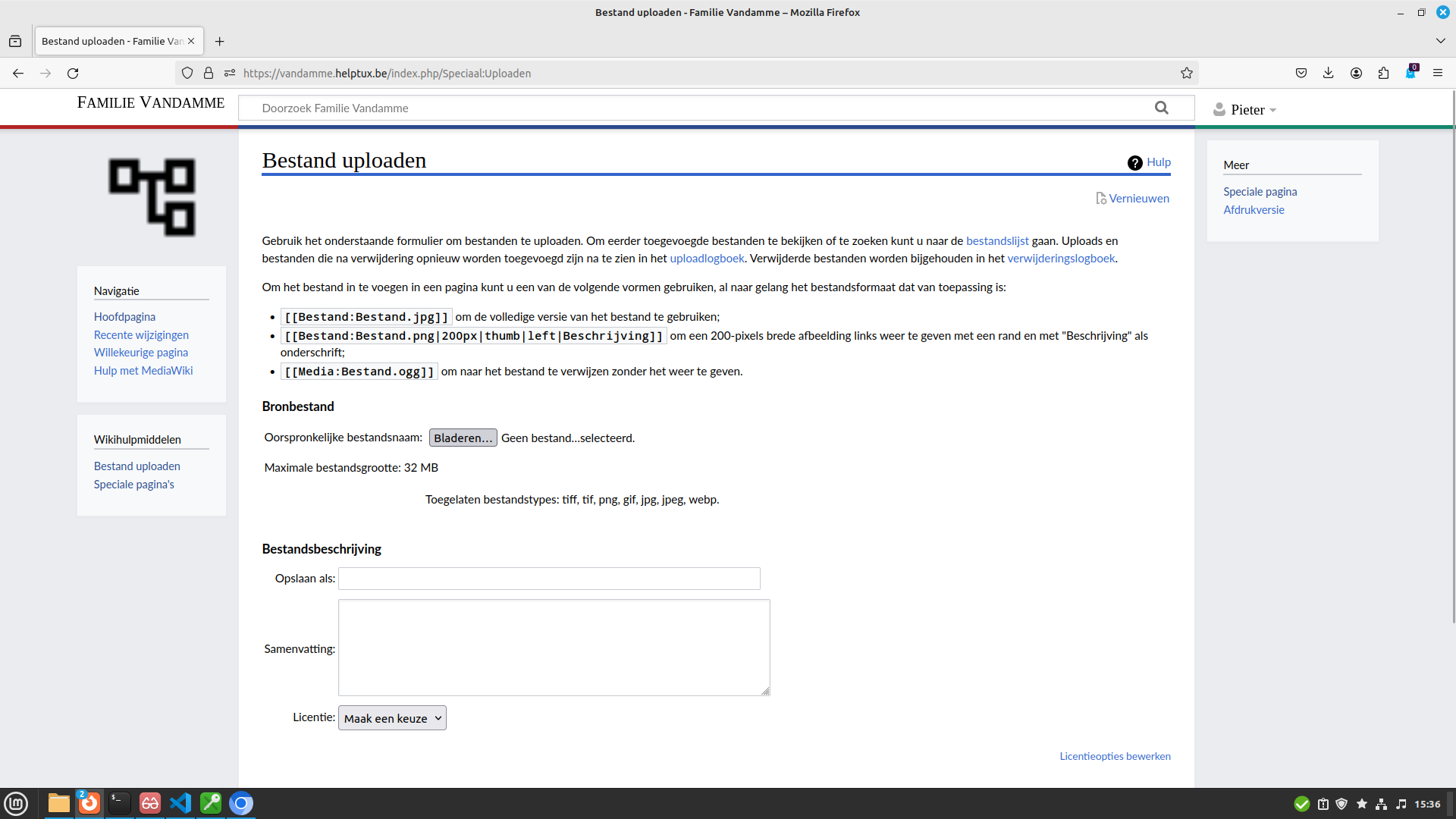Open the Downloads panel in the toolbar

[x=1328, y=73]
